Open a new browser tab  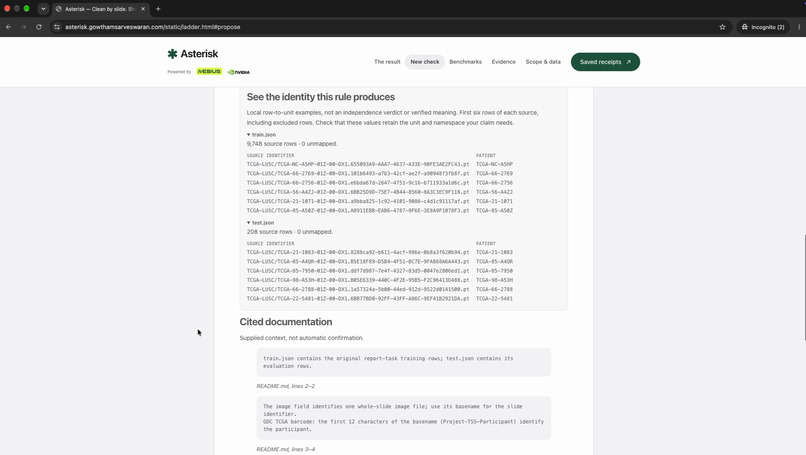(158, 9)
